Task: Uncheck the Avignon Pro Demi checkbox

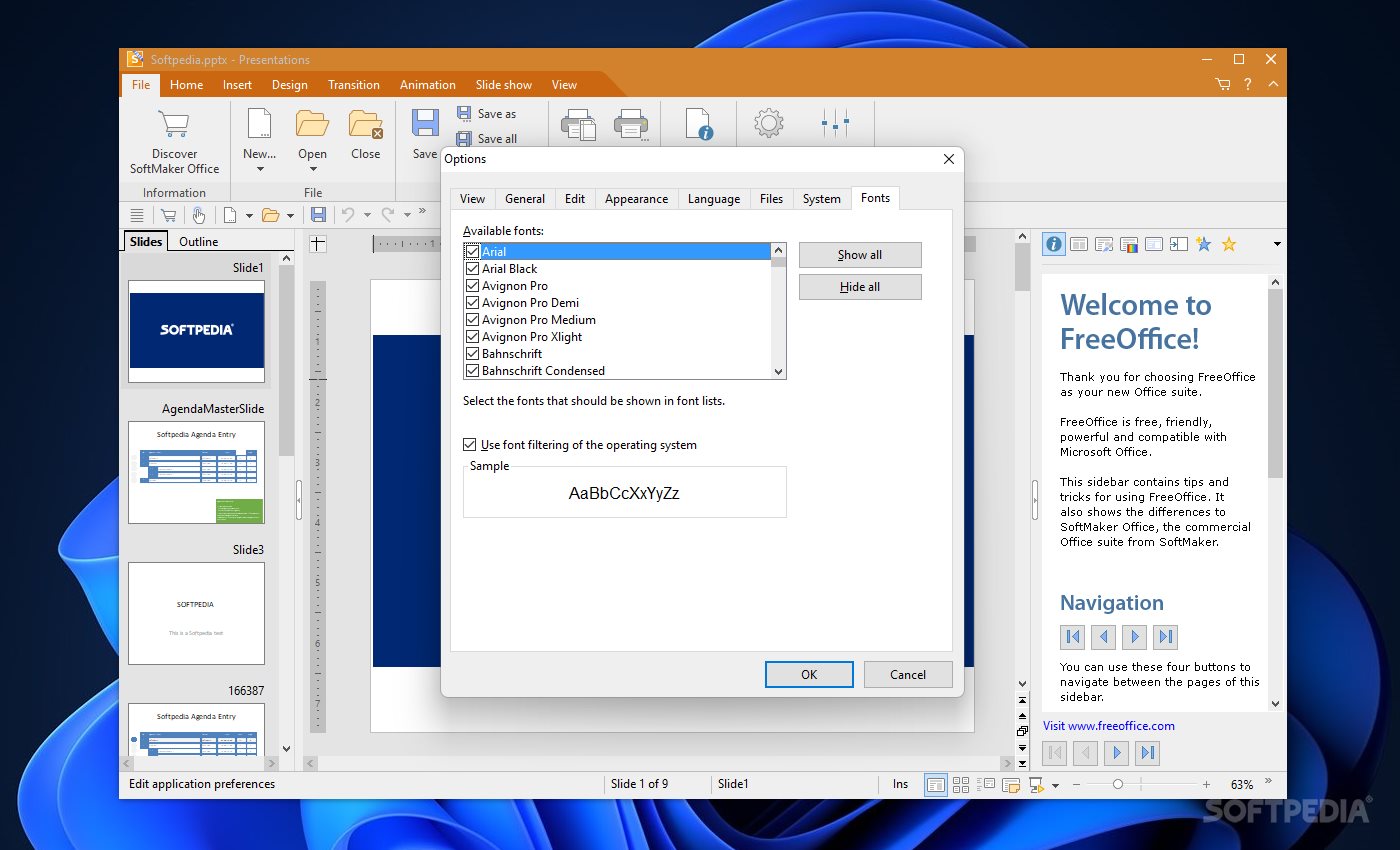Action: [x=472, y=303]
